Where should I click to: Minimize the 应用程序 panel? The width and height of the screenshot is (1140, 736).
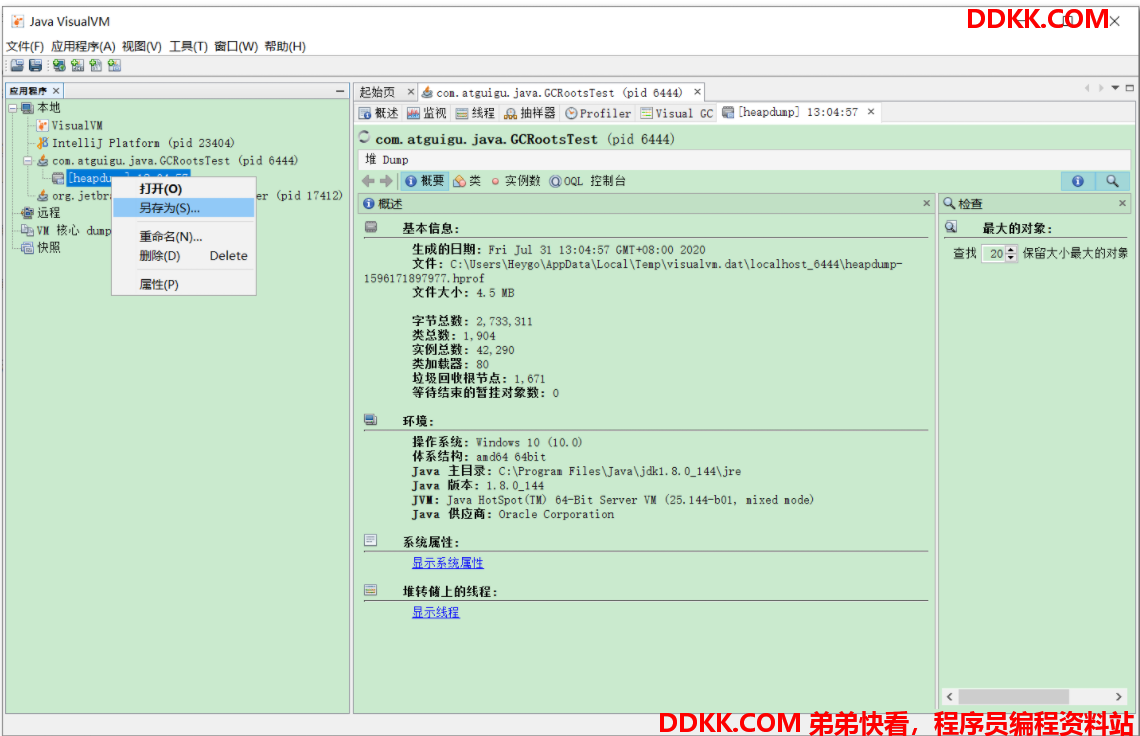[x=340, y=91]
